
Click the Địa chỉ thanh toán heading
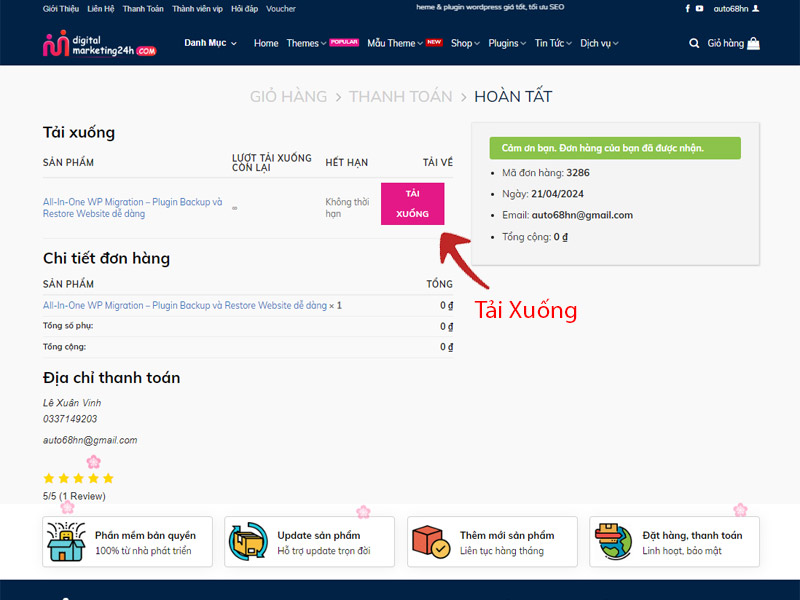111,378
